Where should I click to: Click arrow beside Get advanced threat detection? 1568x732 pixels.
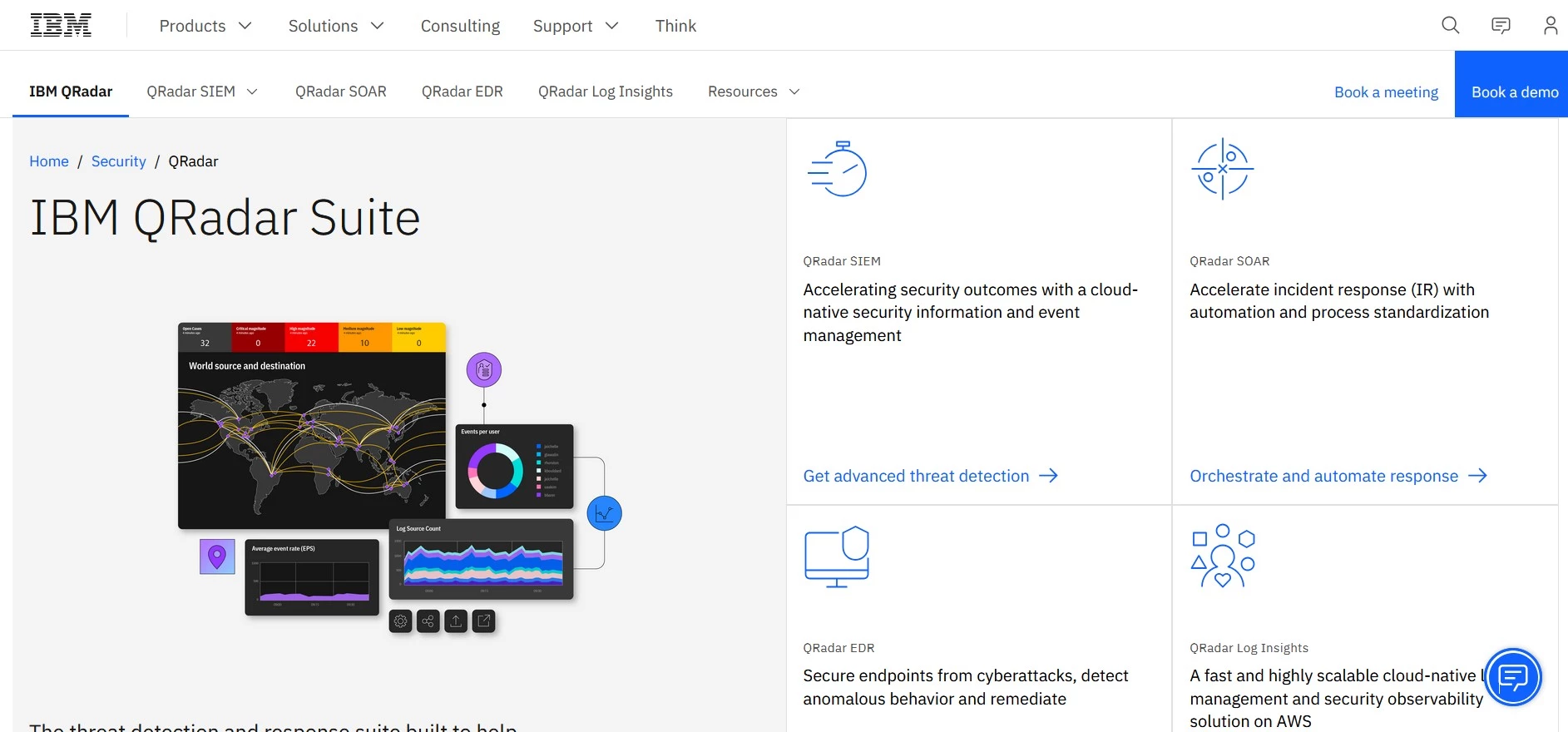click(1049, 476)
